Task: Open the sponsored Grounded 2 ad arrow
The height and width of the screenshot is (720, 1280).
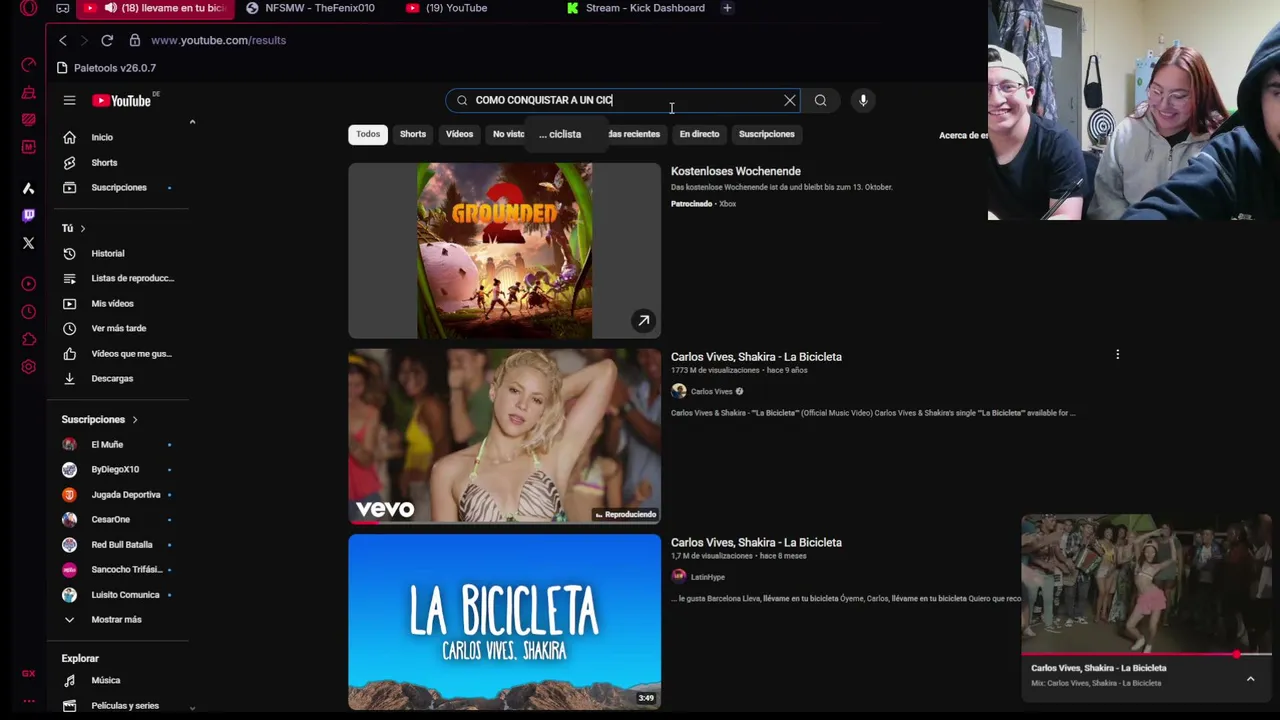Action: click(644, 320)
